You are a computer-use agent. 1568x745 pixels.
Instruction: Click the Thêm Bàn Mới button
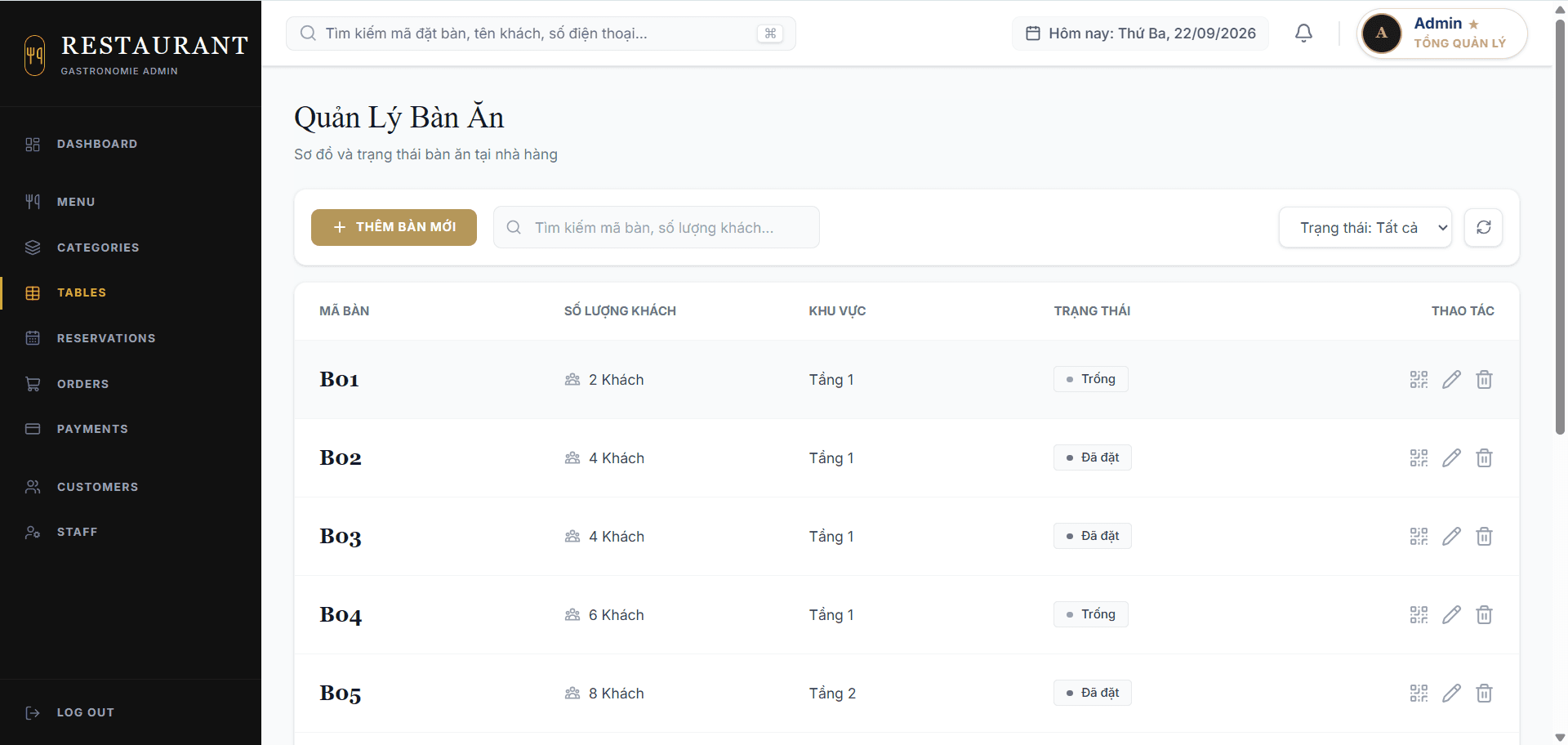pyautogui.click(x=394, y=227)
